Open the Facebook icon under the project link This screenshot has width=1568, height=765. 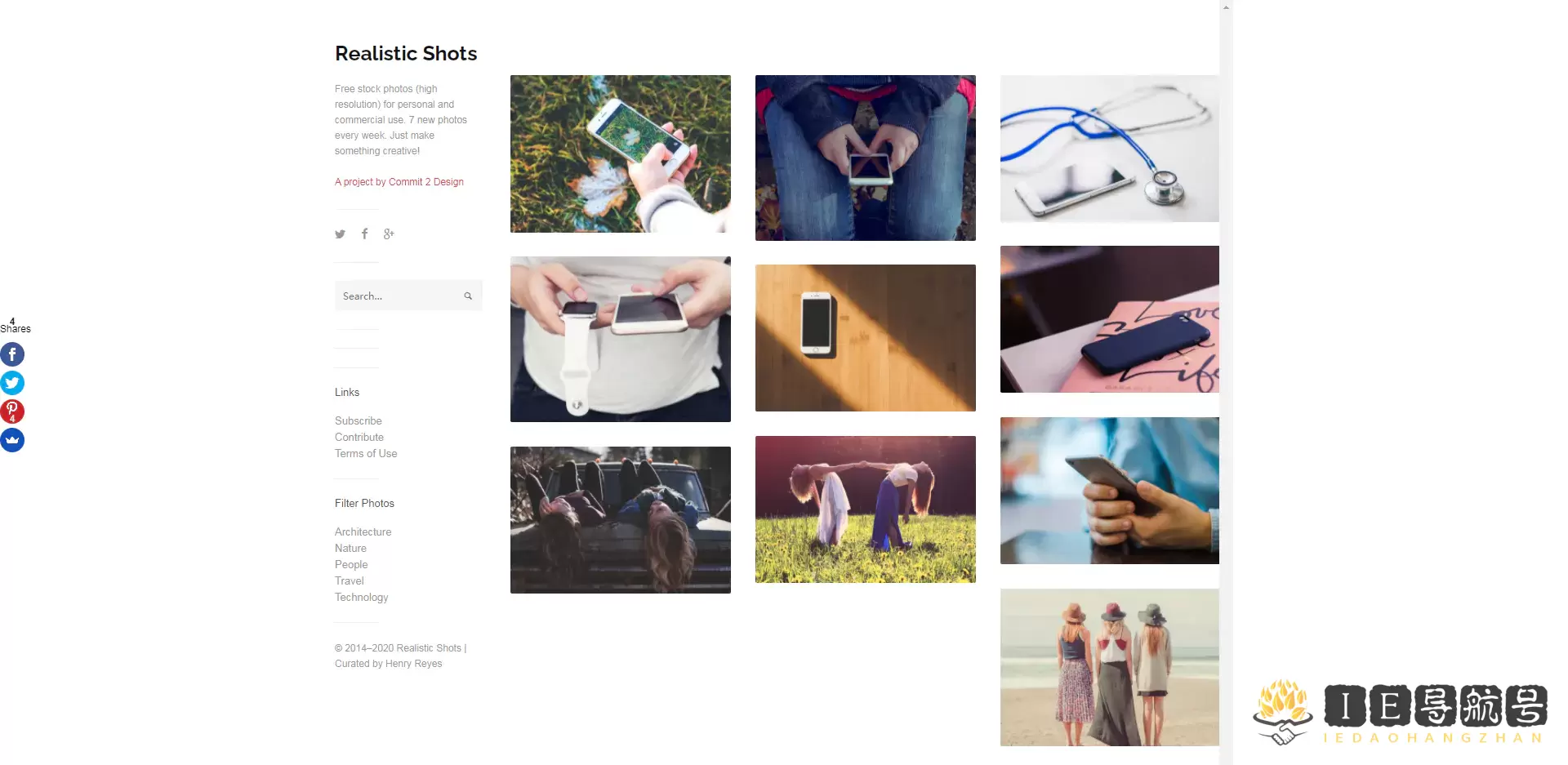(364, 234)
